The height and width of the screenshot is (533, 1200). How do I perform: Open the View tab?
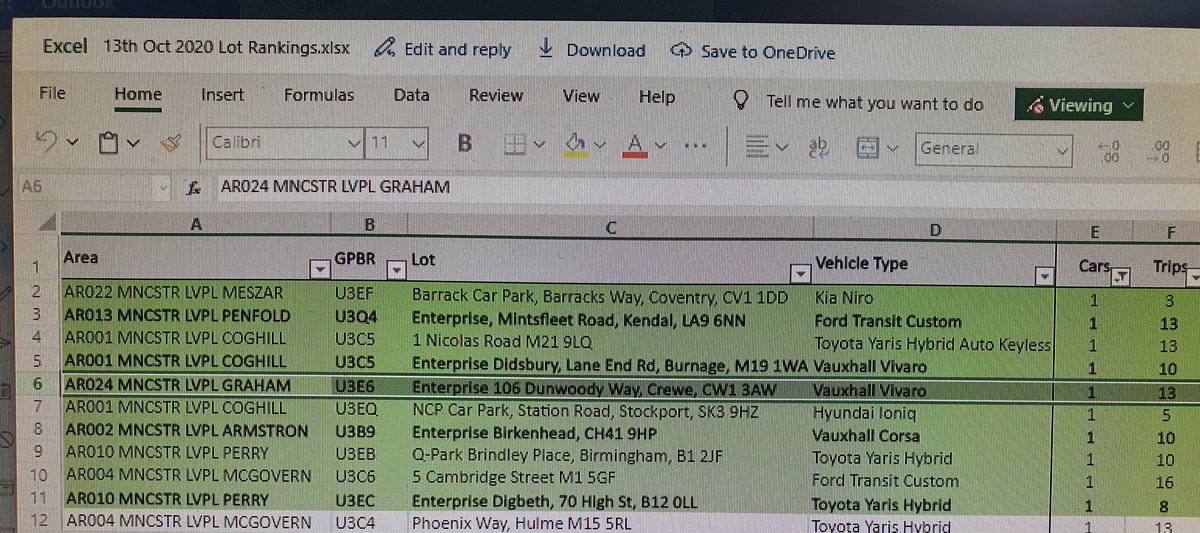[580, 97]
